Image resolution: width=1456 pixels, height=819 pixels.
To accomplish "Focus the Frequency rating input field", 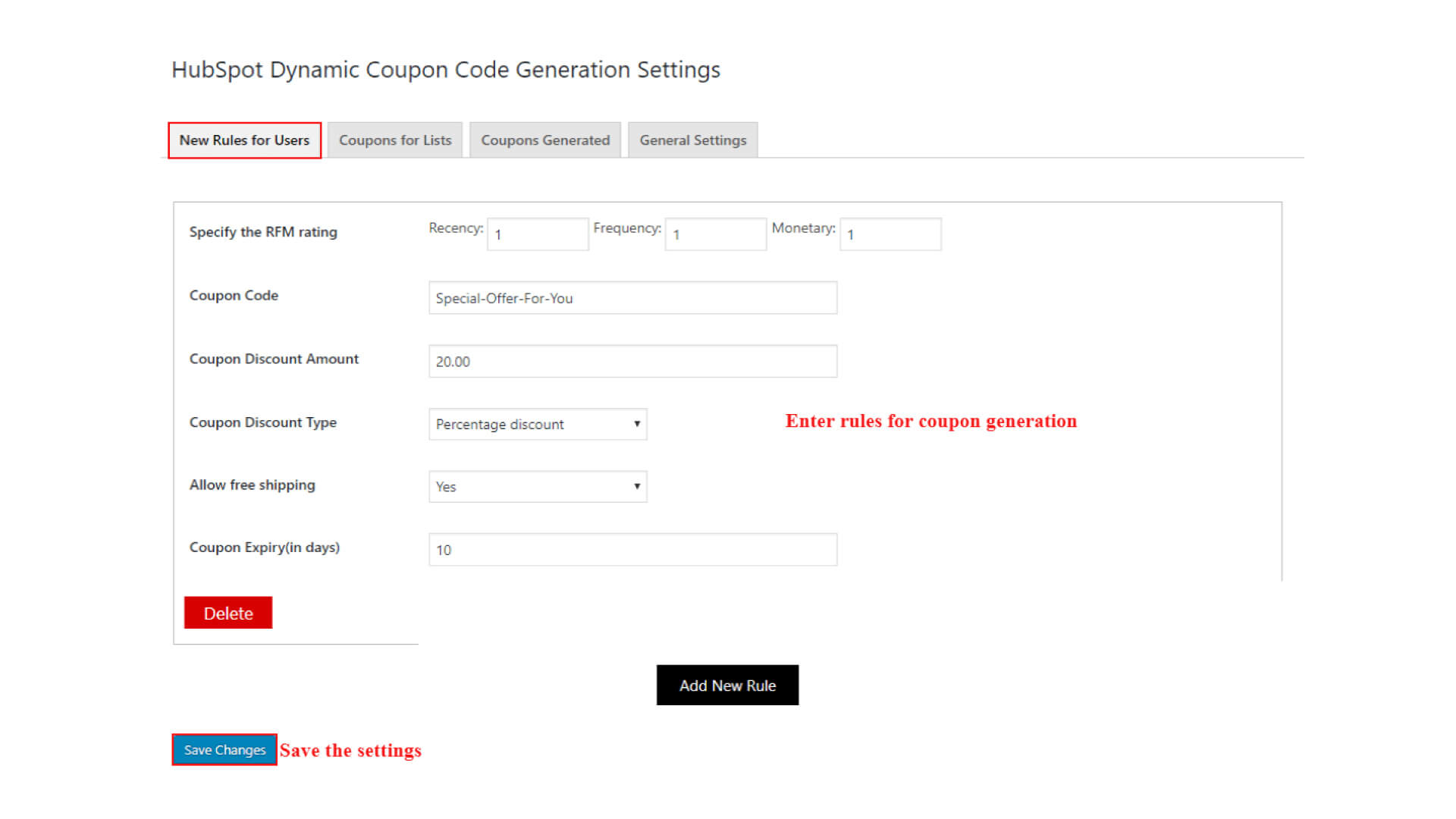I will [x=715, y=234].
